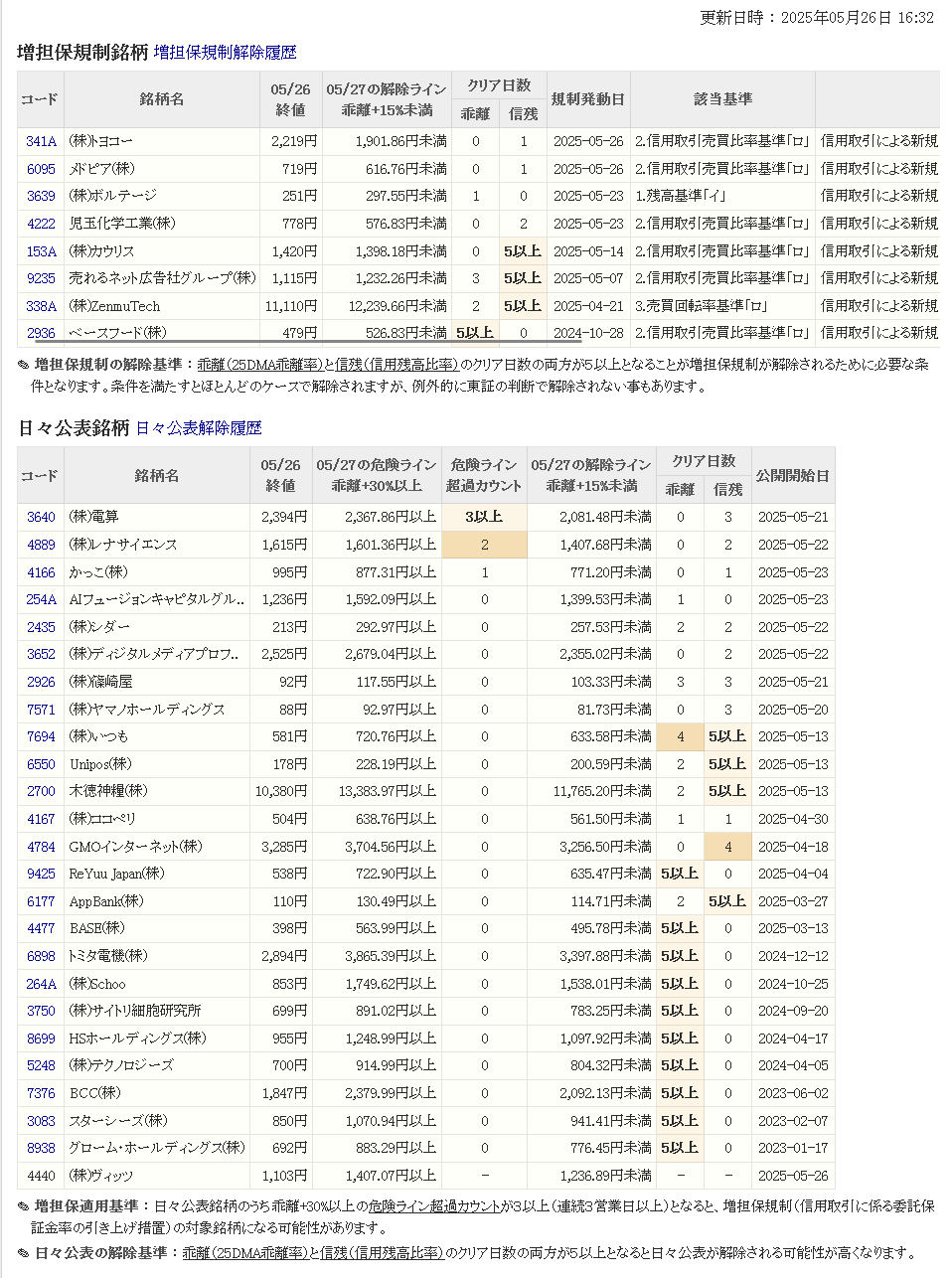View stock code 338A details
The width and height of the screenshot is (952, 1278).
pyautogui.click(x=41, y=306)
